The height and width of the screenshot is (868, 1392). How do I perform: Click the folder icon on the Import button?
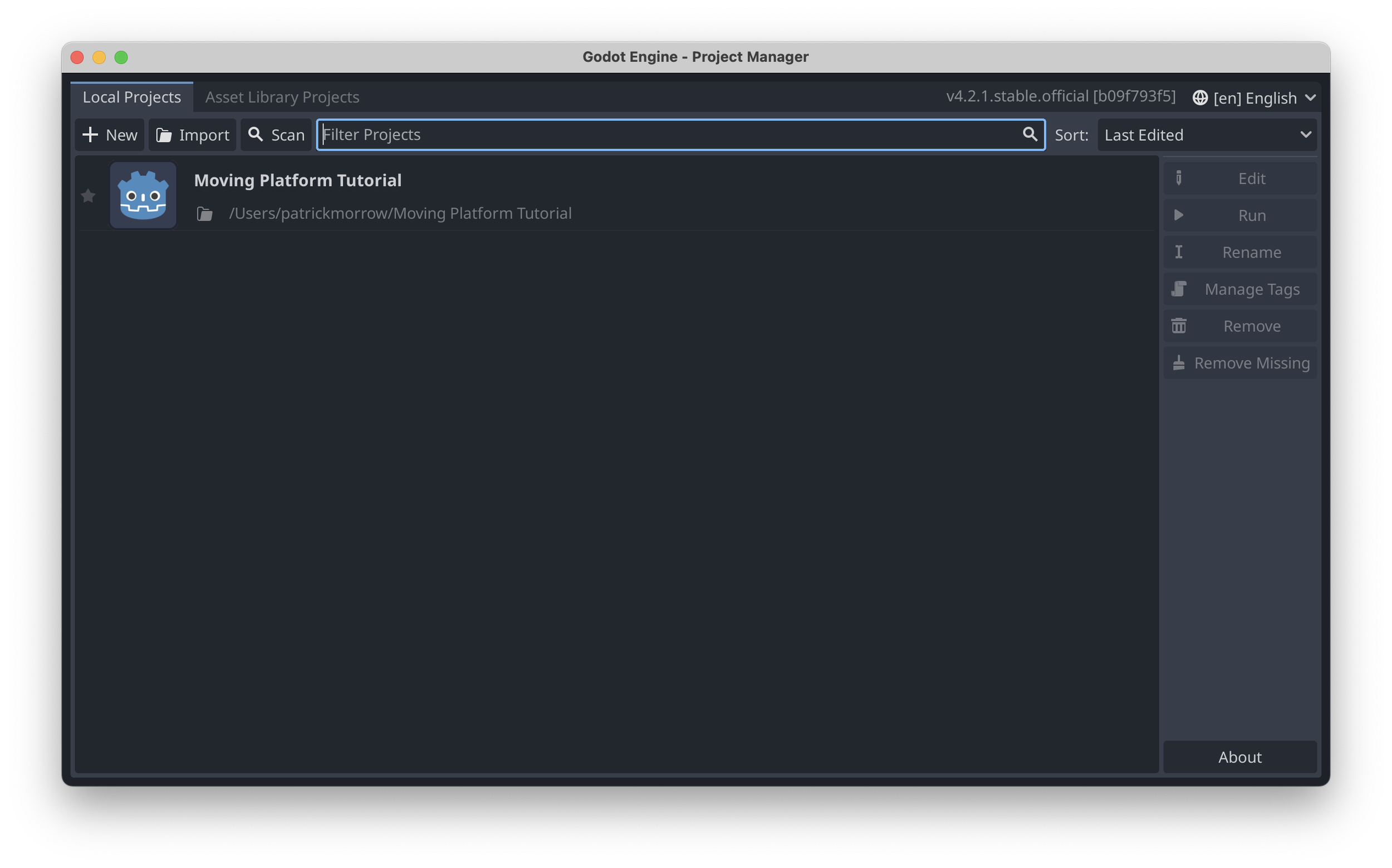click(x=165, y=134)
